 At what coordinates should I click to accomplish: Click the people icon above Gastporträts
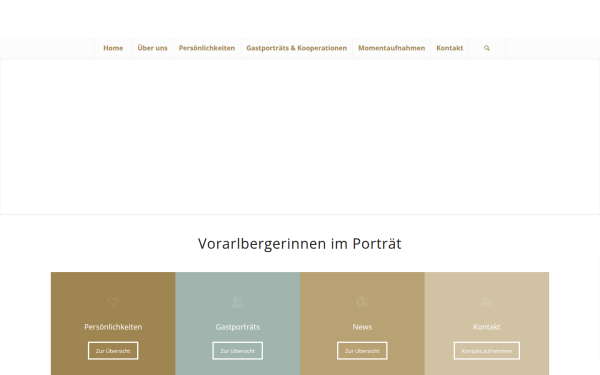pos(238,302)
